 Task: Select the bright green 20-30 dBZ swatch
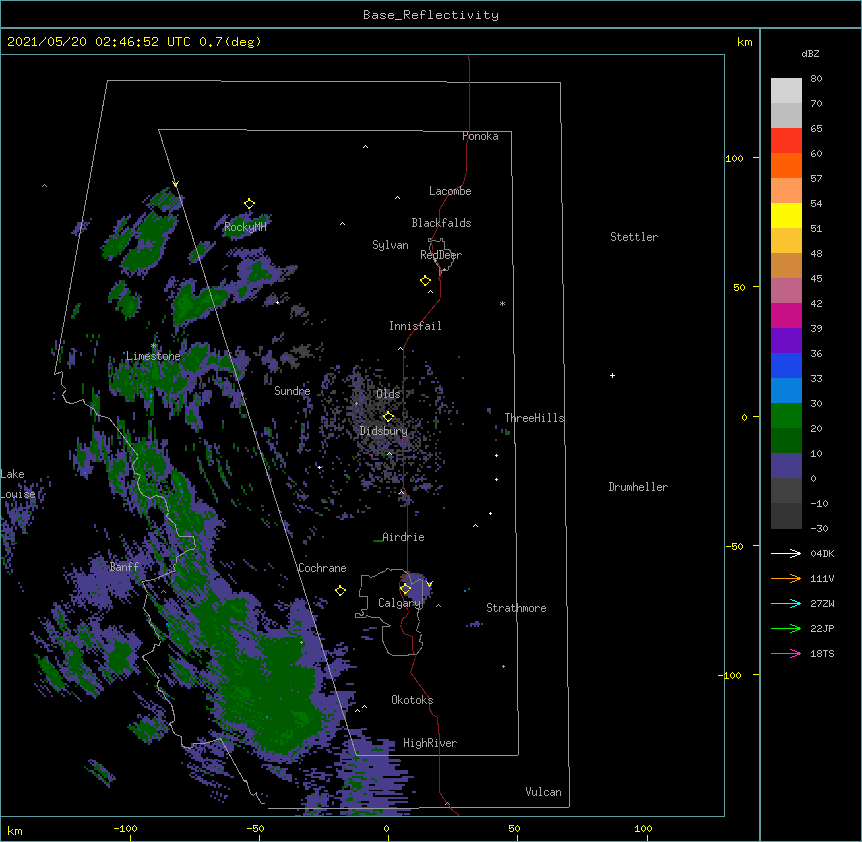786,416
